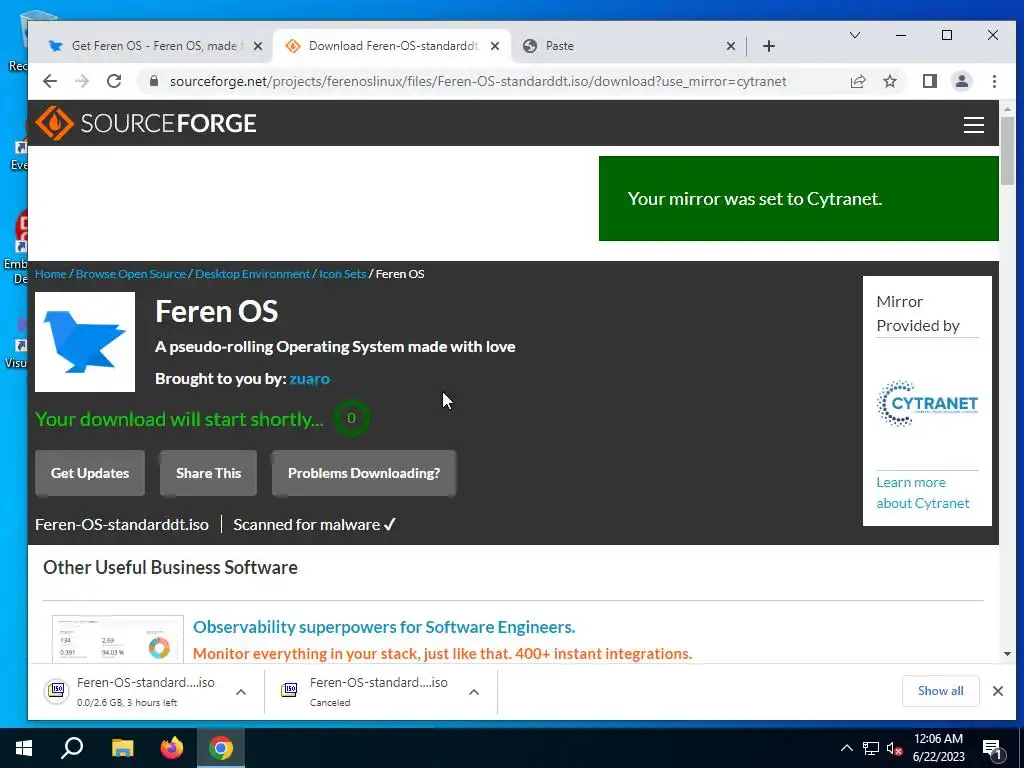Show hidden system tray icons

tap(846, 748)
